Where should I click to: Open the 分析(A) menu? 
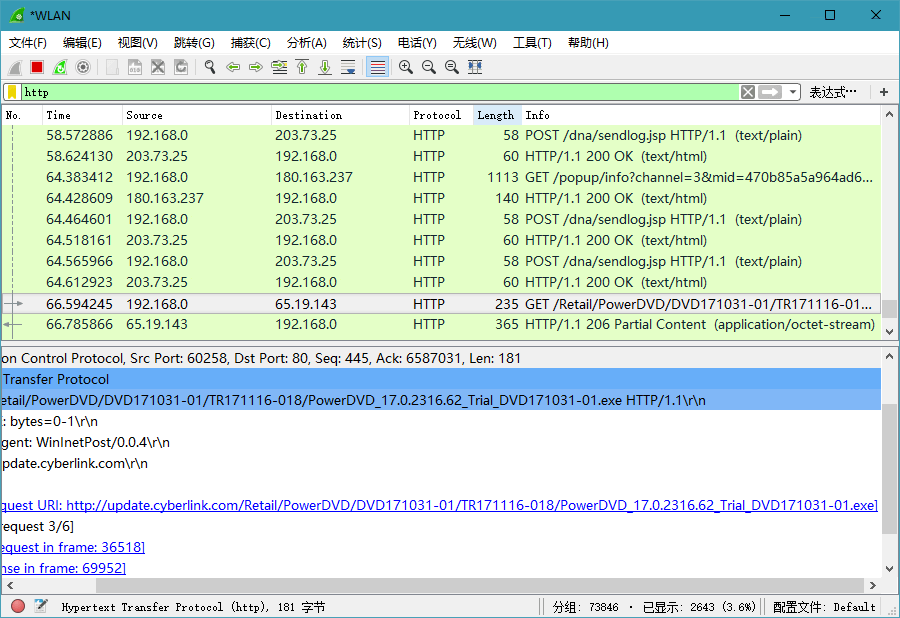click(x=306, y=43)
